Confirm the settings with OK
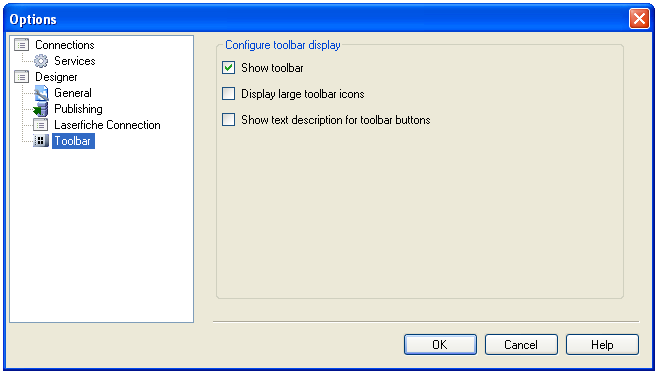Image resolution: width=659 pixels, height=374 pixels. coord(440,345)
